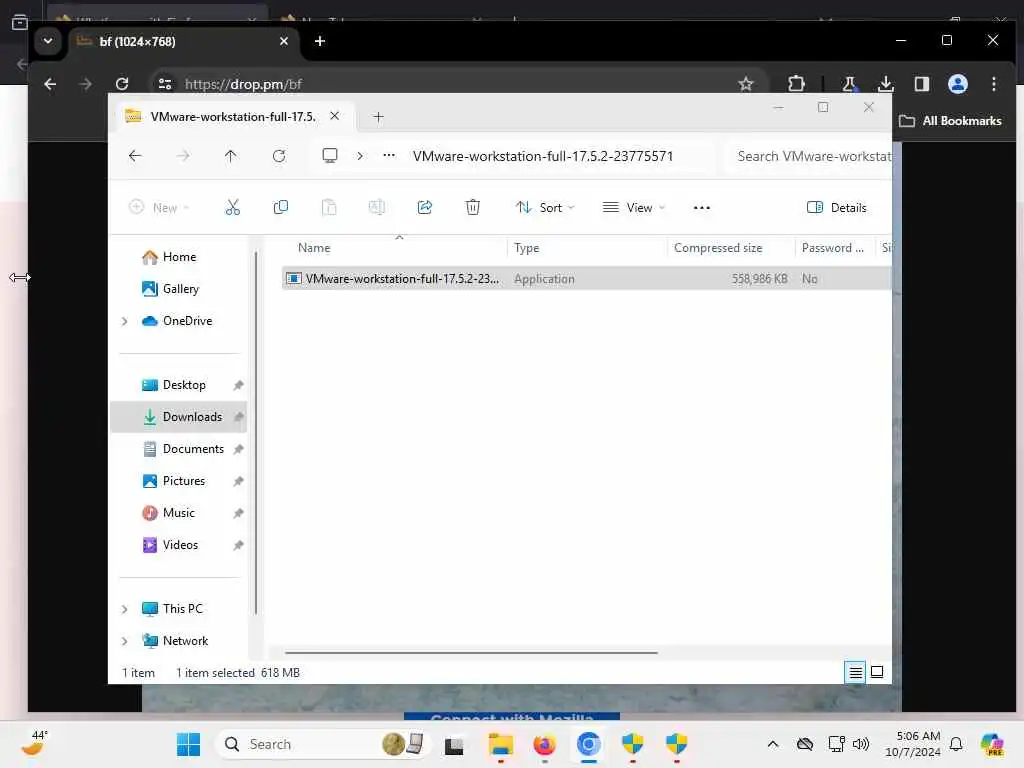
Task: Open the browser profile avatar
Action: pos(957,84)
